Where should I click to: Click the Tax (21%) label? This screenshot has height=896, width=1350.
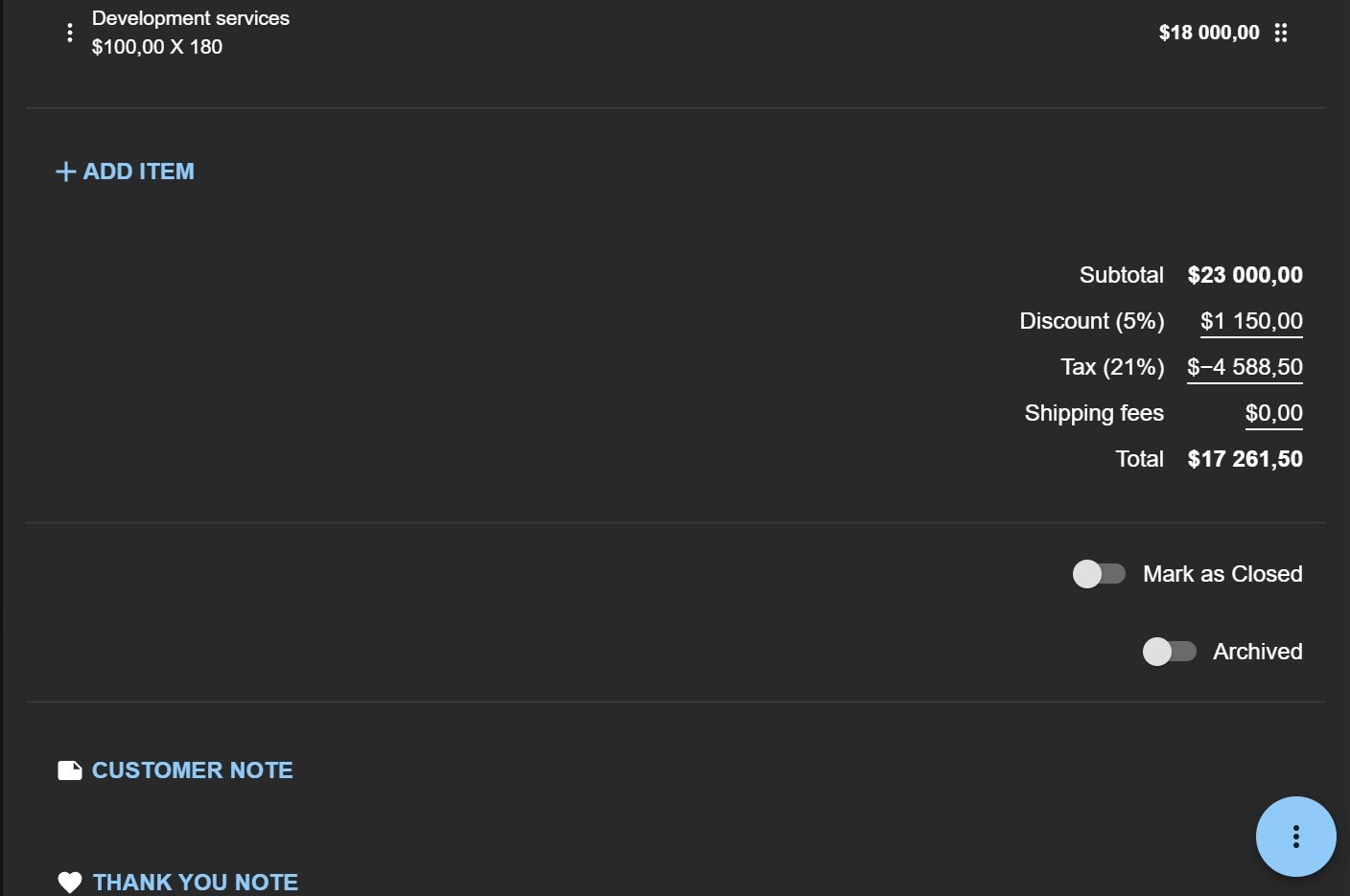click(1112, 367)
